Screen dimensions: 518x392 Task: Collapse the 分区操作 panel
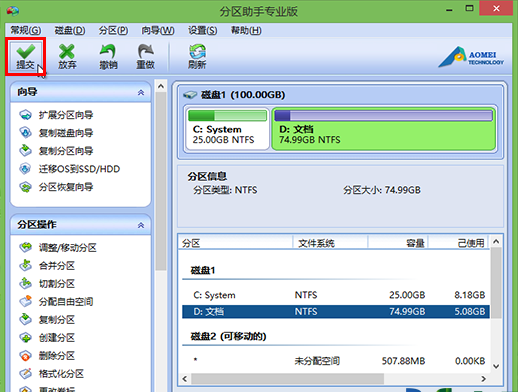[x=141, y=225]
